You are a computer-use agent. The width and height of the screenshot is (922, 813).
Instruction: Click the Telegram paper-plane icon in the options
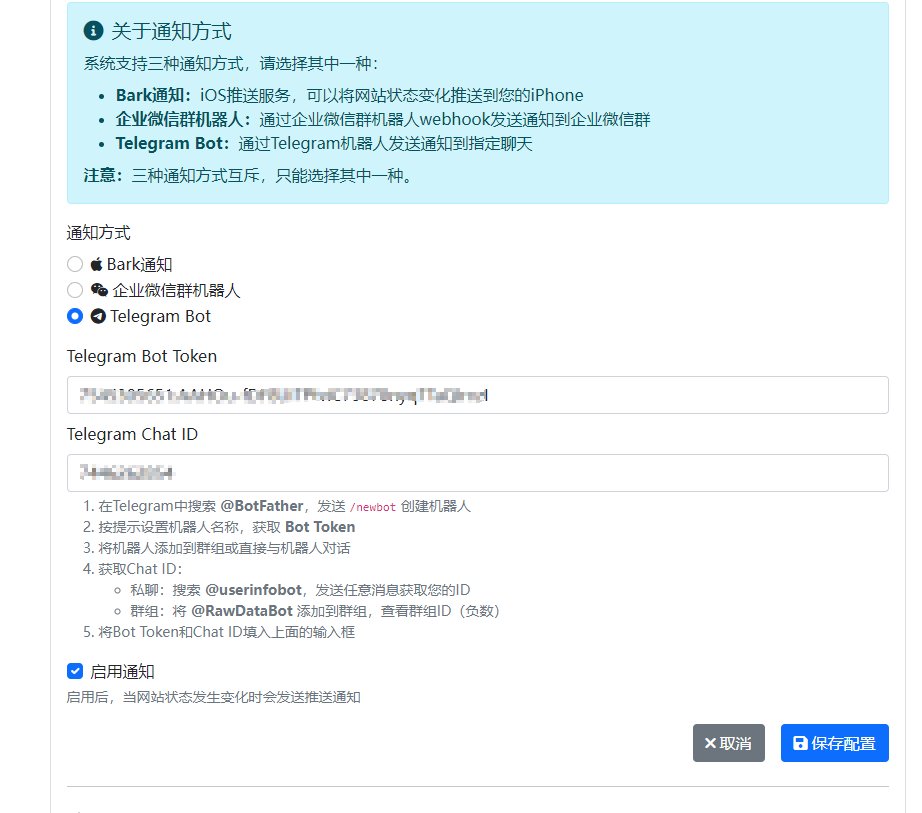tap(98, 317)
